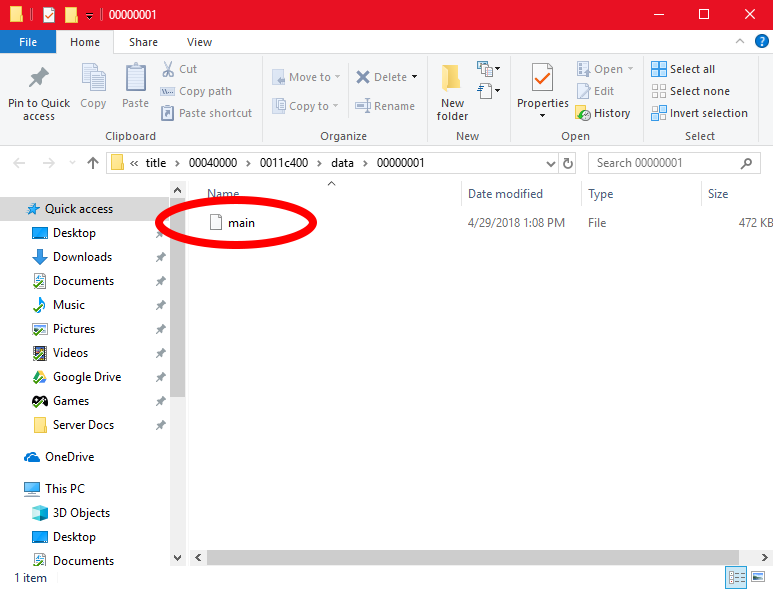This screenshot has height=589, width=773.
Task: Open the Delete dropdown arrow
Action: (414, 77)
